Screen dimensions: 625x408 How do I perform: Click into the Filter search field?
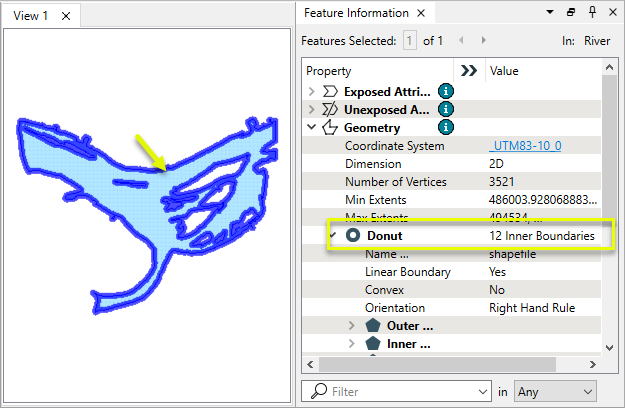click(x=400, y=392)
